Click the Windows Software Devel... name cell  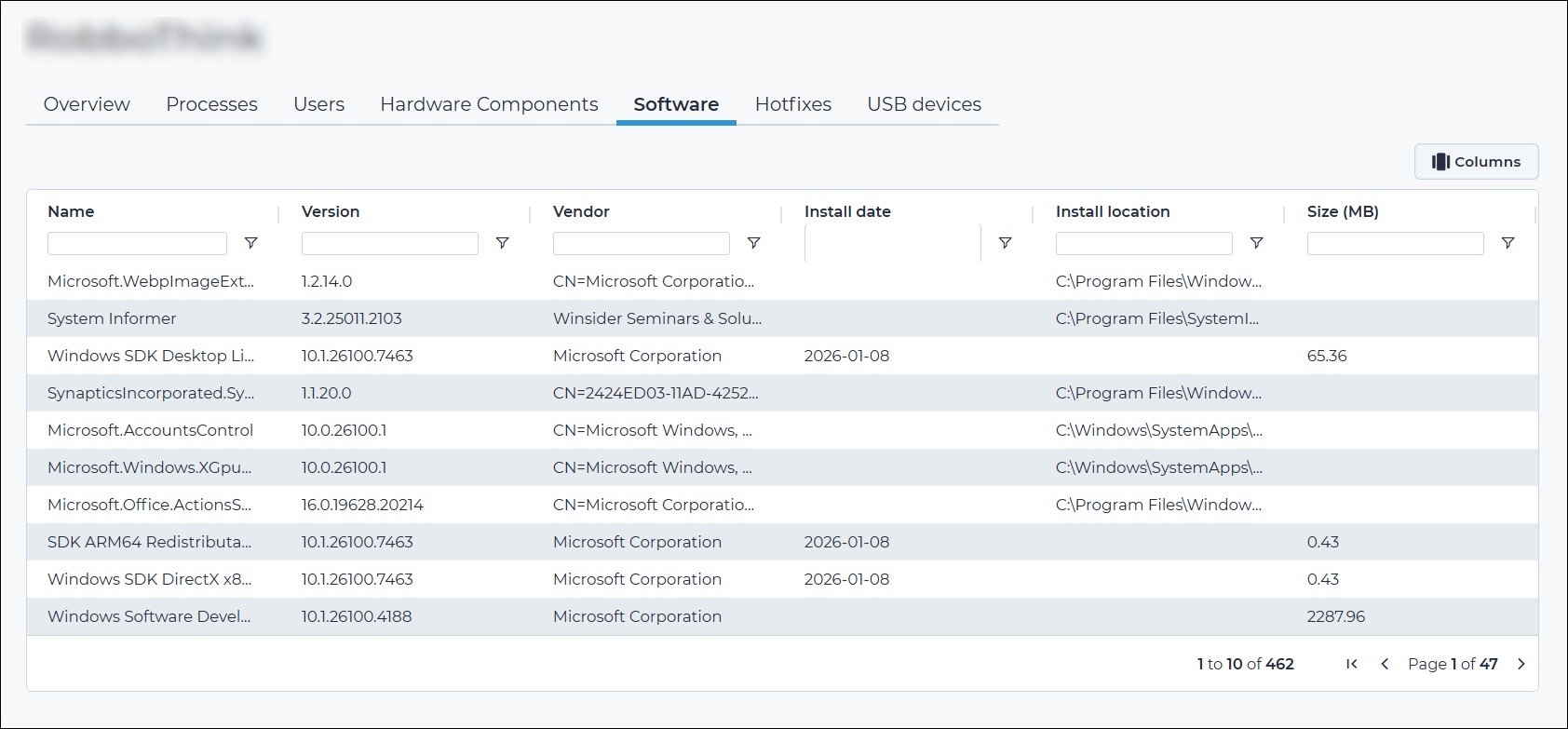coord(149,616)
